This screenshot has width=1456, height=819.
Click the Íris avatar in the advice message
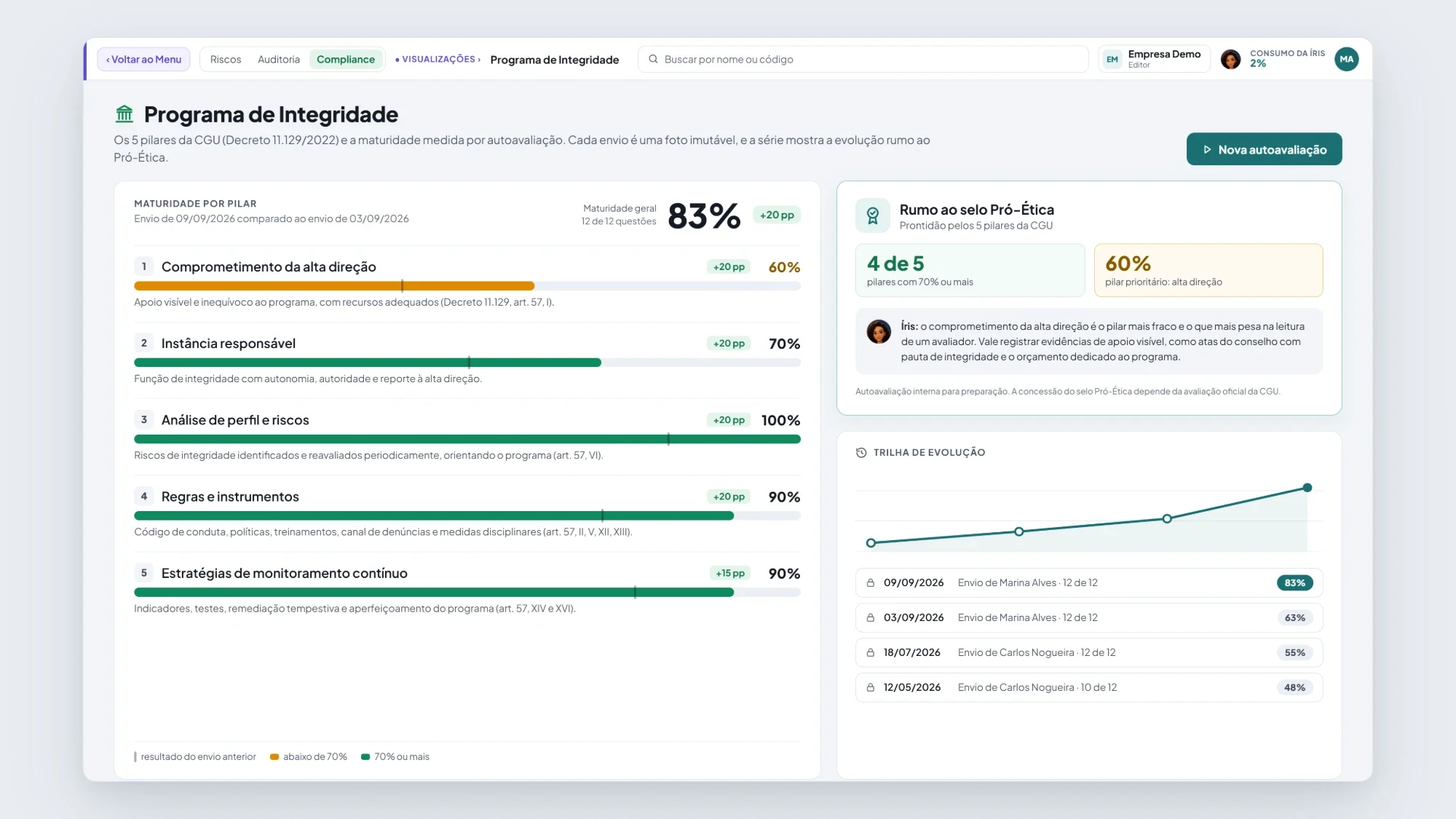[x=879, y=331]
